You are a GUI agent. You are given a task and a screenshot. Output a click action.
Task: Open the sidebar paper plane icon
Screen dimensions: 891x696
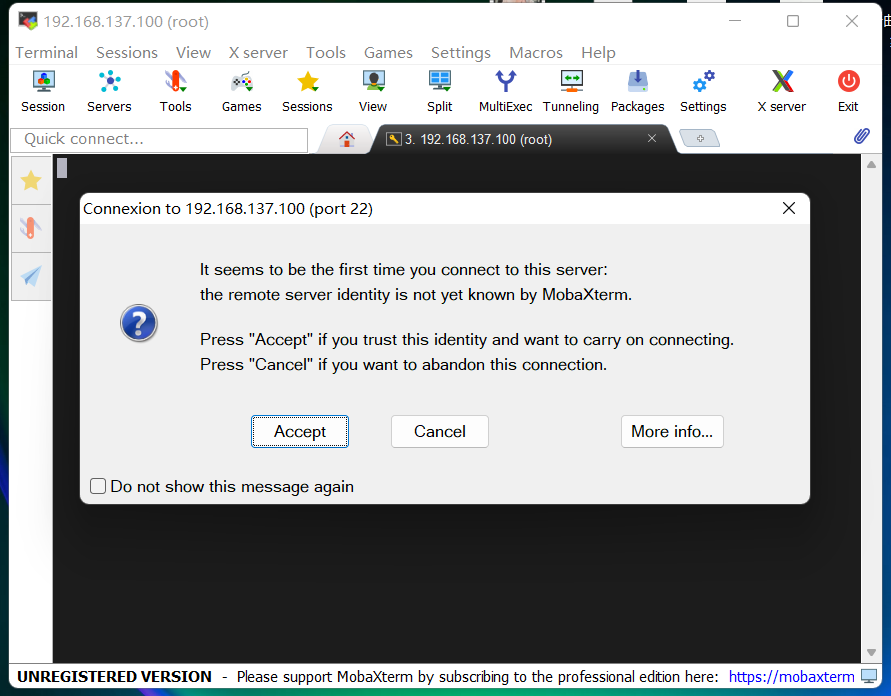pyautogui.click(x=31, y=276)
